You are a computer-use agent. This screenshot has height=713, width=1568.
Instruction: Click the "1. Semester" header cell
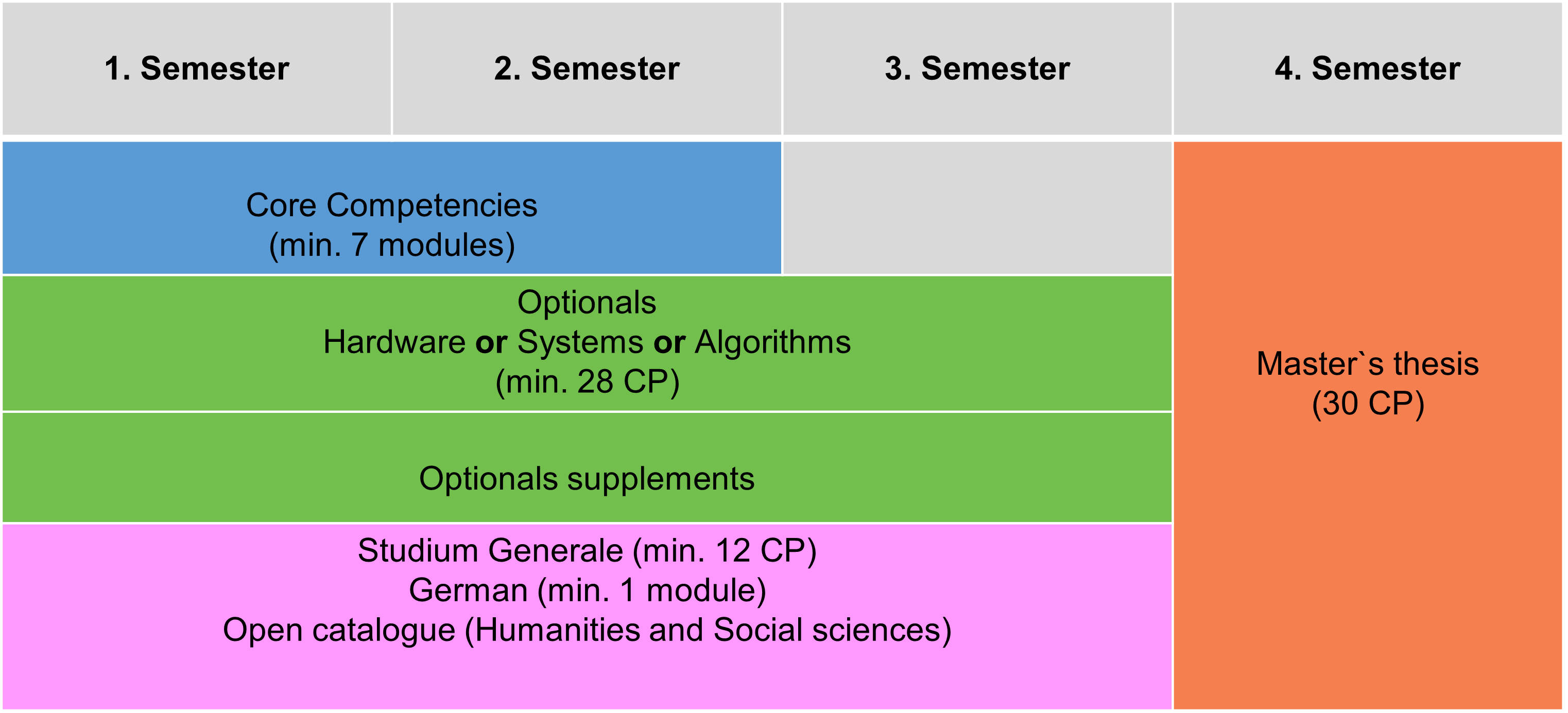point(197,68)
